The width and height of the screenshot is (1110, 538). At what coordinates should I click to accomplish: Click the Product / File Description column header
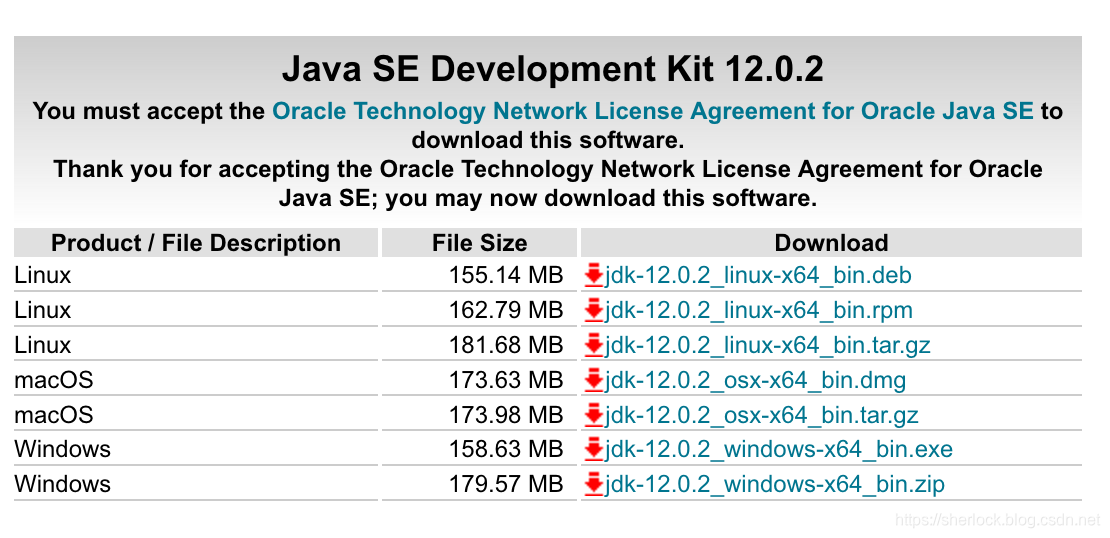point(196,243)
